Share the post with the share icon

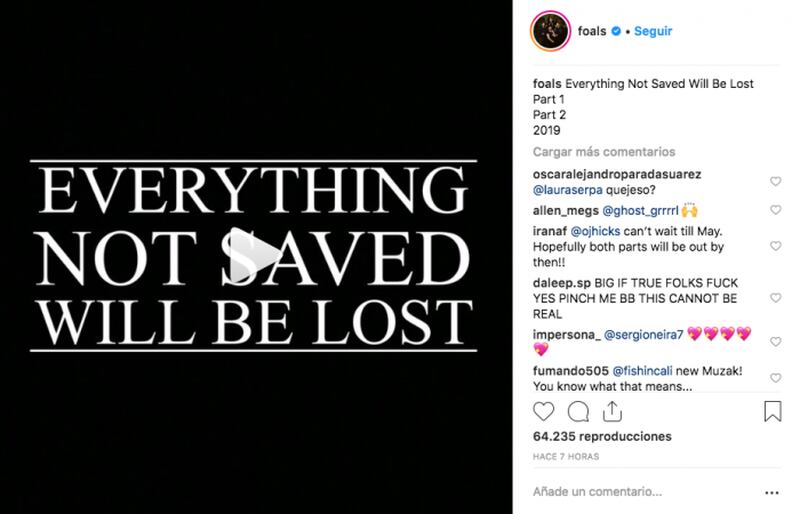612,411
